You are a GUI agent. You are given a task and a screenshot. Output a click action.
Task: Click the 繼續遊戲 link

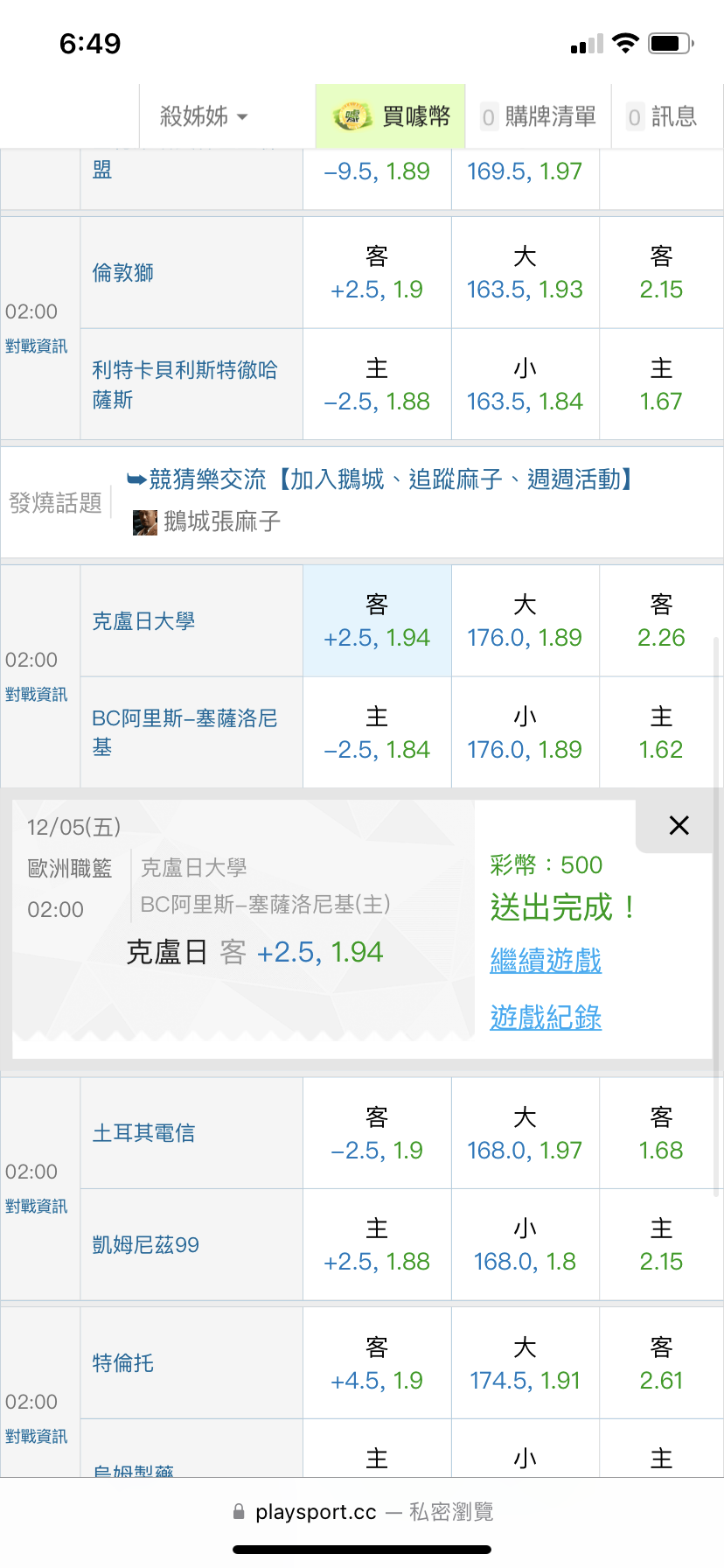pyautogui.click(x=546, y=961)
